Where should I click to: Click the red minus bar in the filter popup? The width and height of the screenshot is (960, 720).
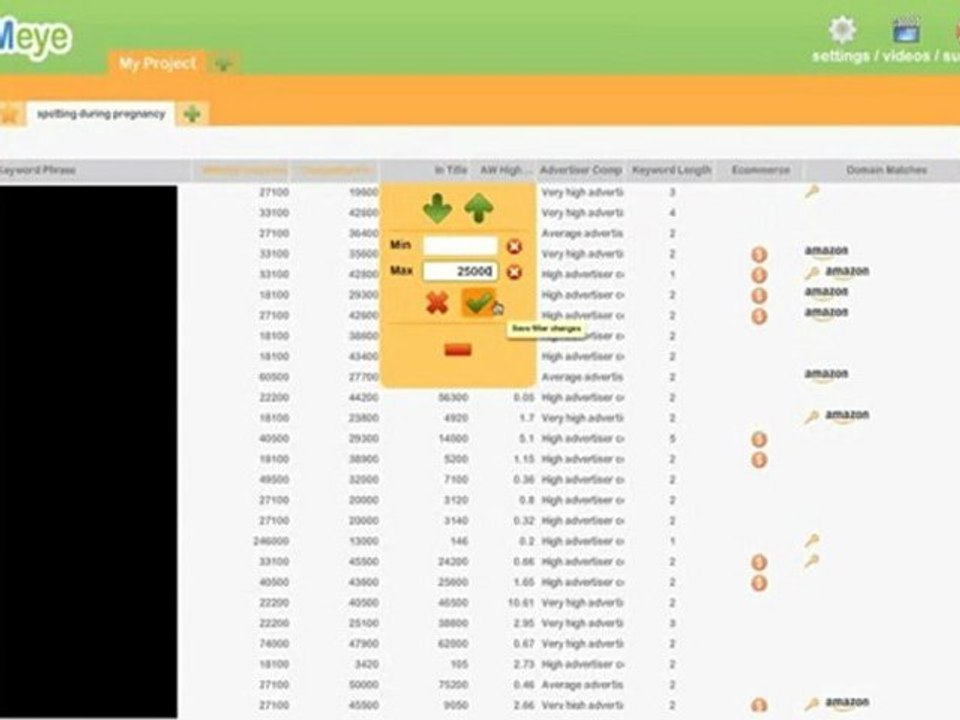457,350
